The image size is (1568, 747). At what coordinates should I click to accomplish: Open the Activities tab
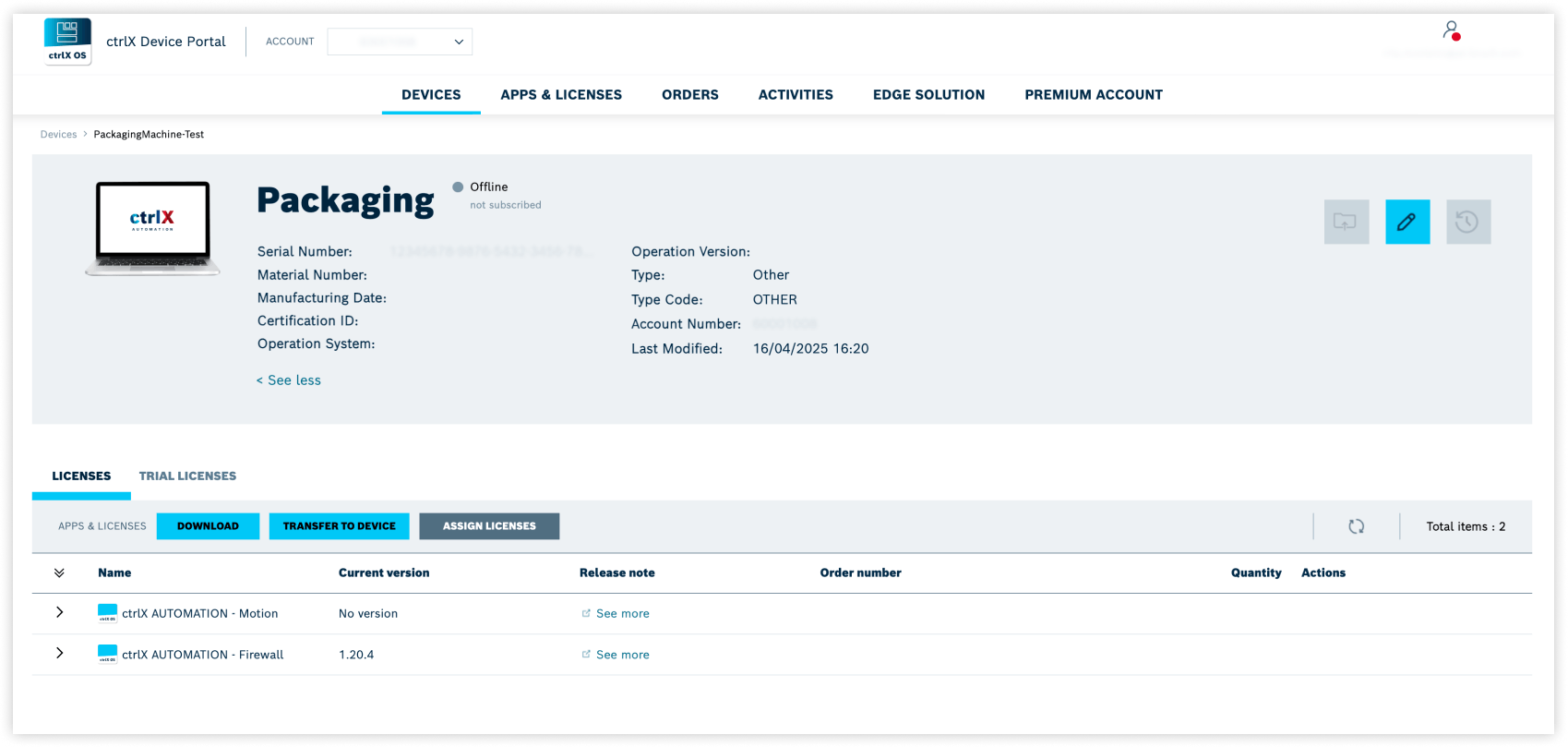tap(796, 94)
